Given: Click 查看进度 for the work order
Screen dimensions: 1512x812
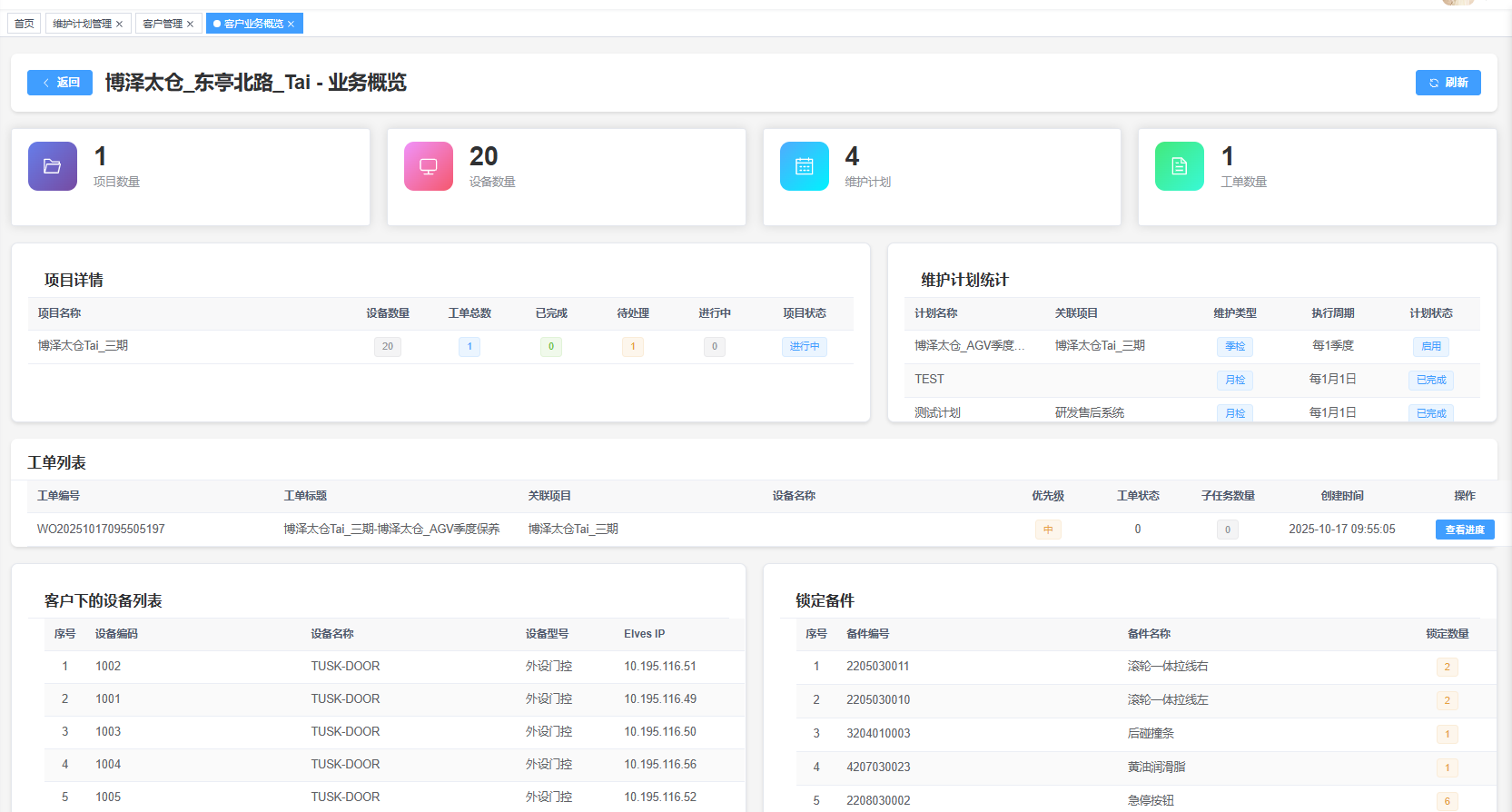Looking at the screenshot, I should click(x=1464, y=530).
